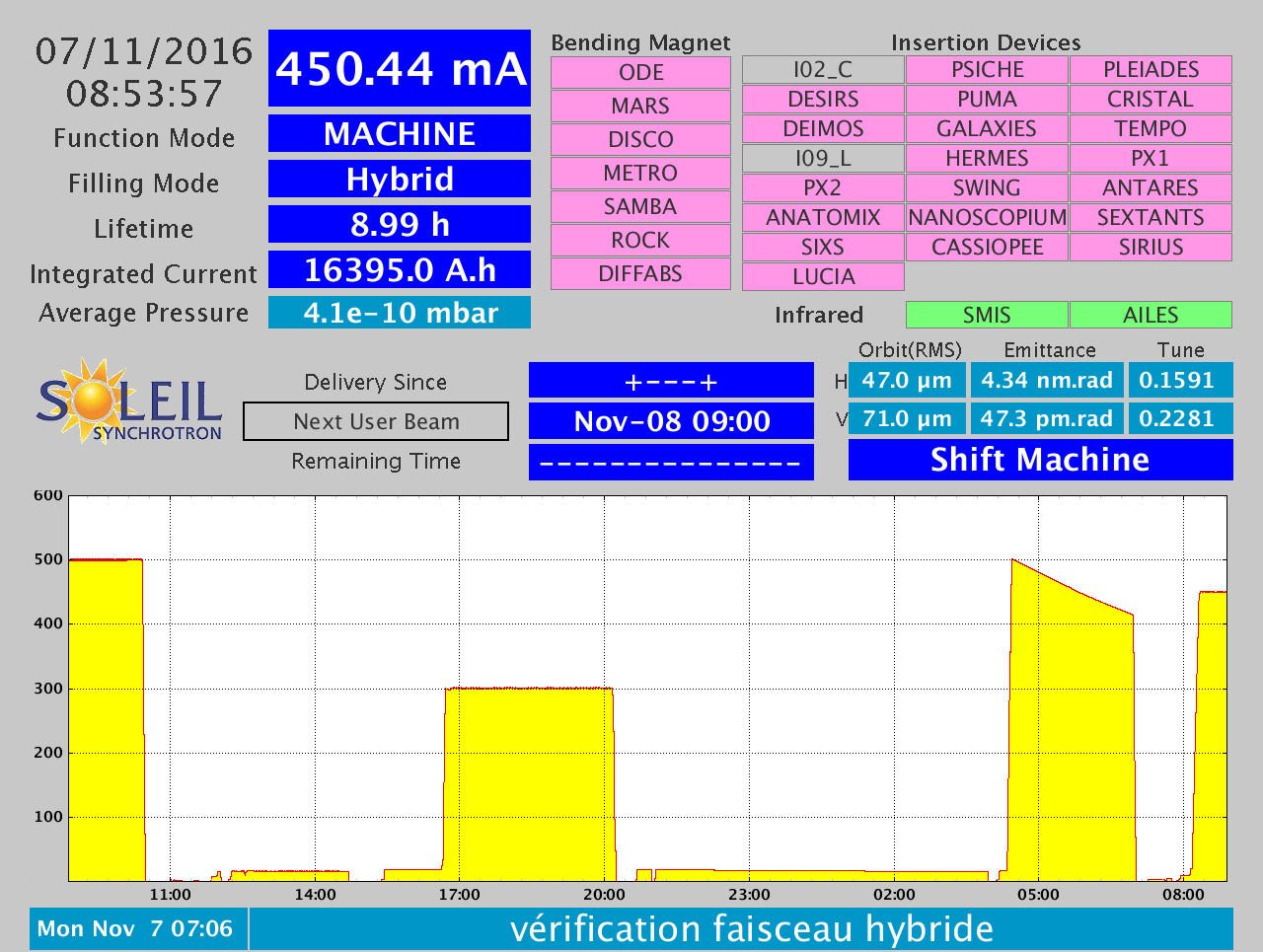The width and height of the screenshot is (1263, 952).
Task: Select the DESIRS insertion device
Action: click(x=823, y=99)
